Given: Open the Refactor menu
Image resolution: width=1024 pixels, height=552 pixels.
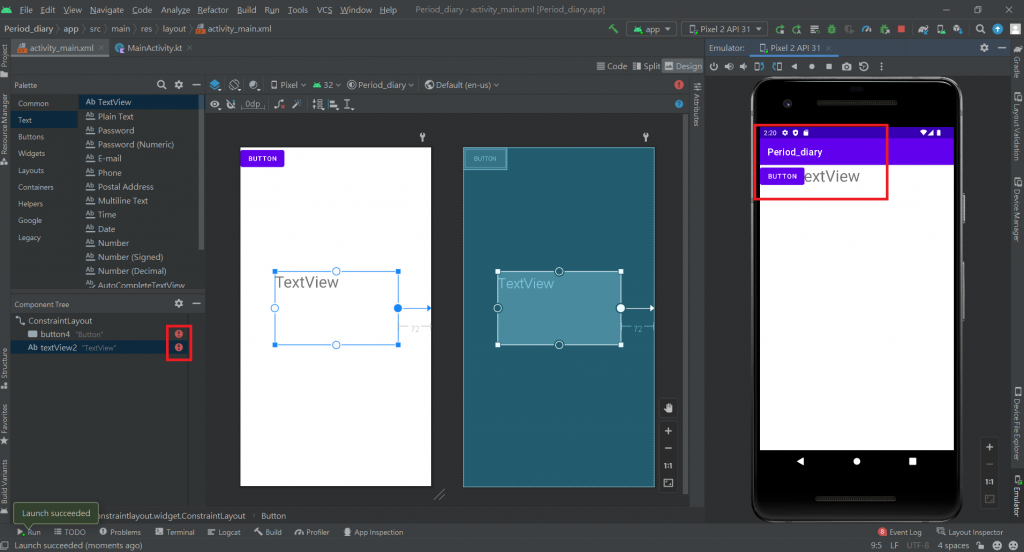Looking at the screenshot, I should 213,10.
